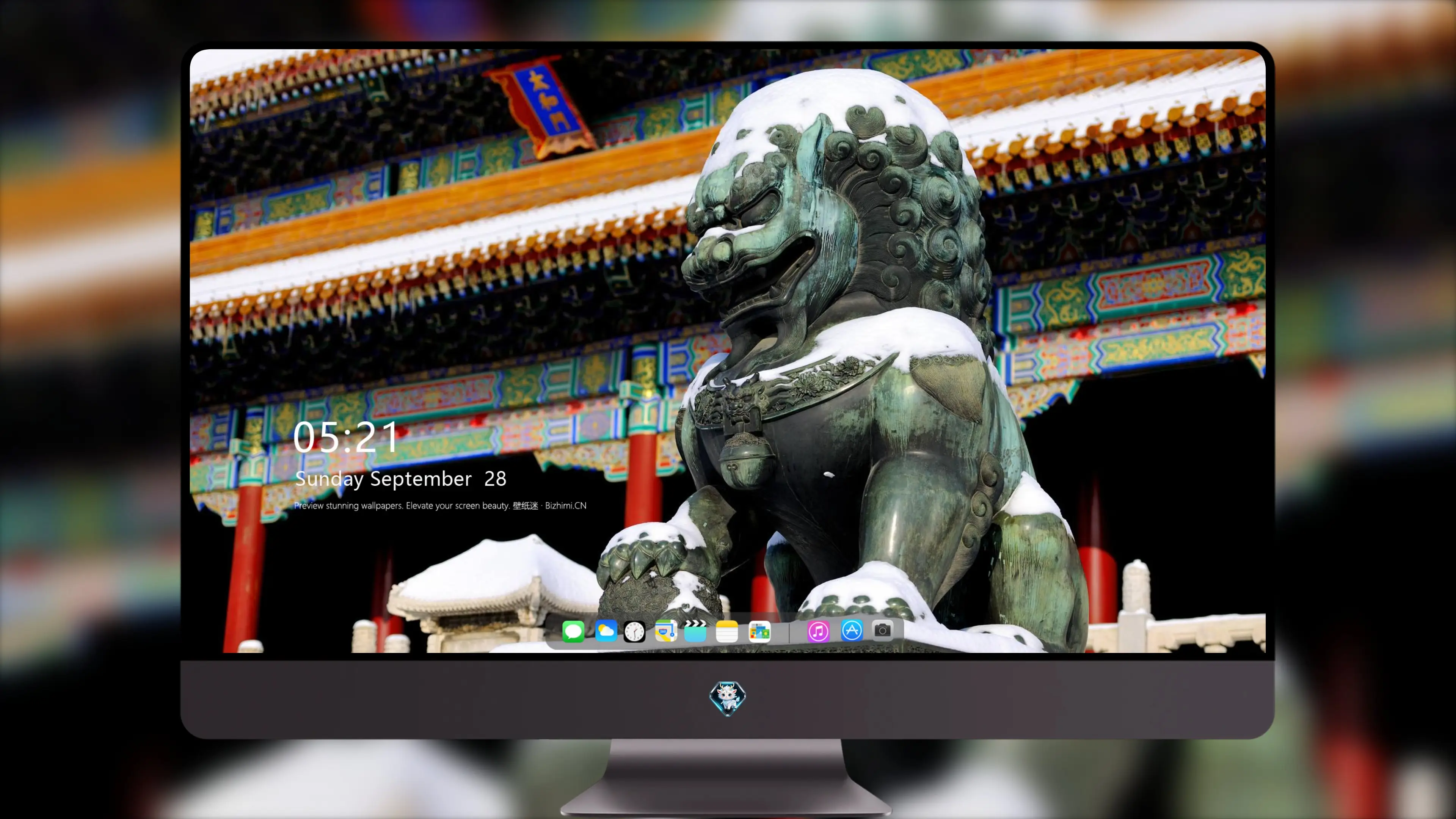This screenshot has width=1456, height=819.
Task: Open the Videos clapperboard app in dock
Action: 695,631
